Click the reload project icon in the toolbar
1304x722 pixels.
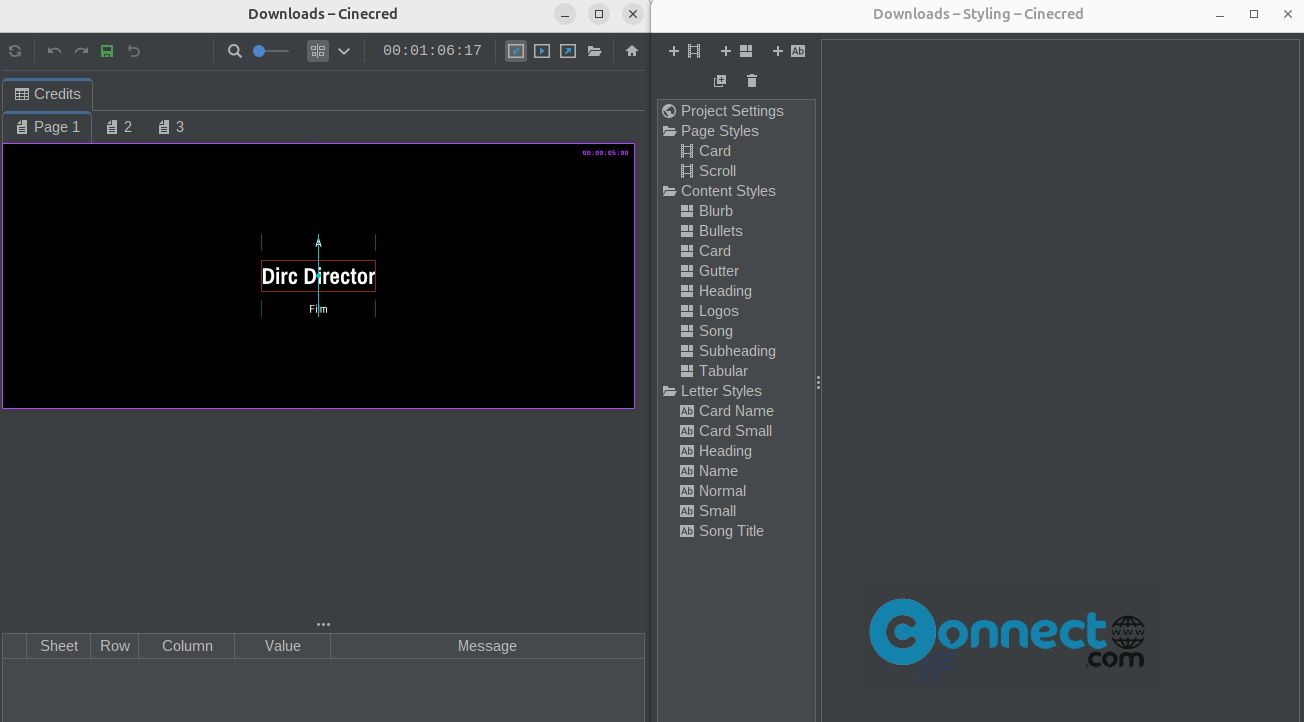pyautogui.click(x=15, y=51)
